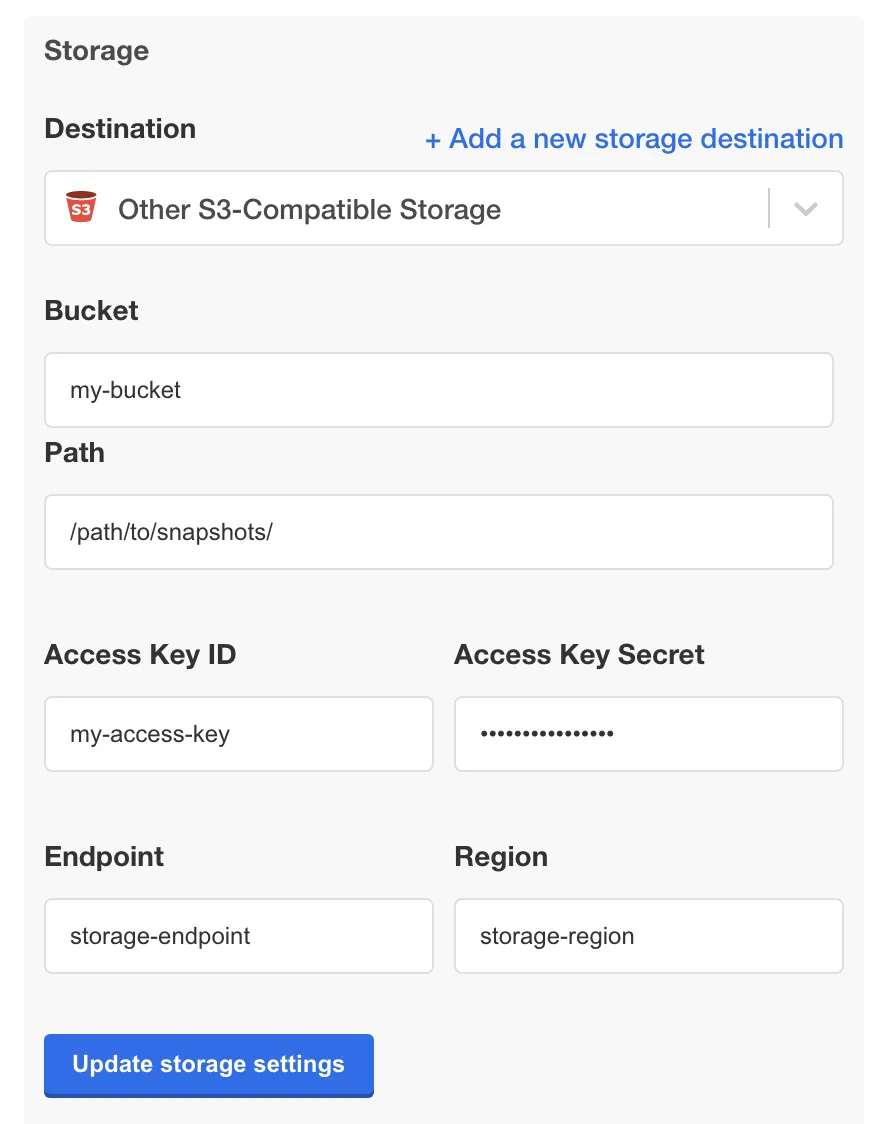Viewport: 878px width, 1124px height.
Task: Click the Path field with /path/to/snapshots/
Action: pyautogui.click(x=439, y=532)
